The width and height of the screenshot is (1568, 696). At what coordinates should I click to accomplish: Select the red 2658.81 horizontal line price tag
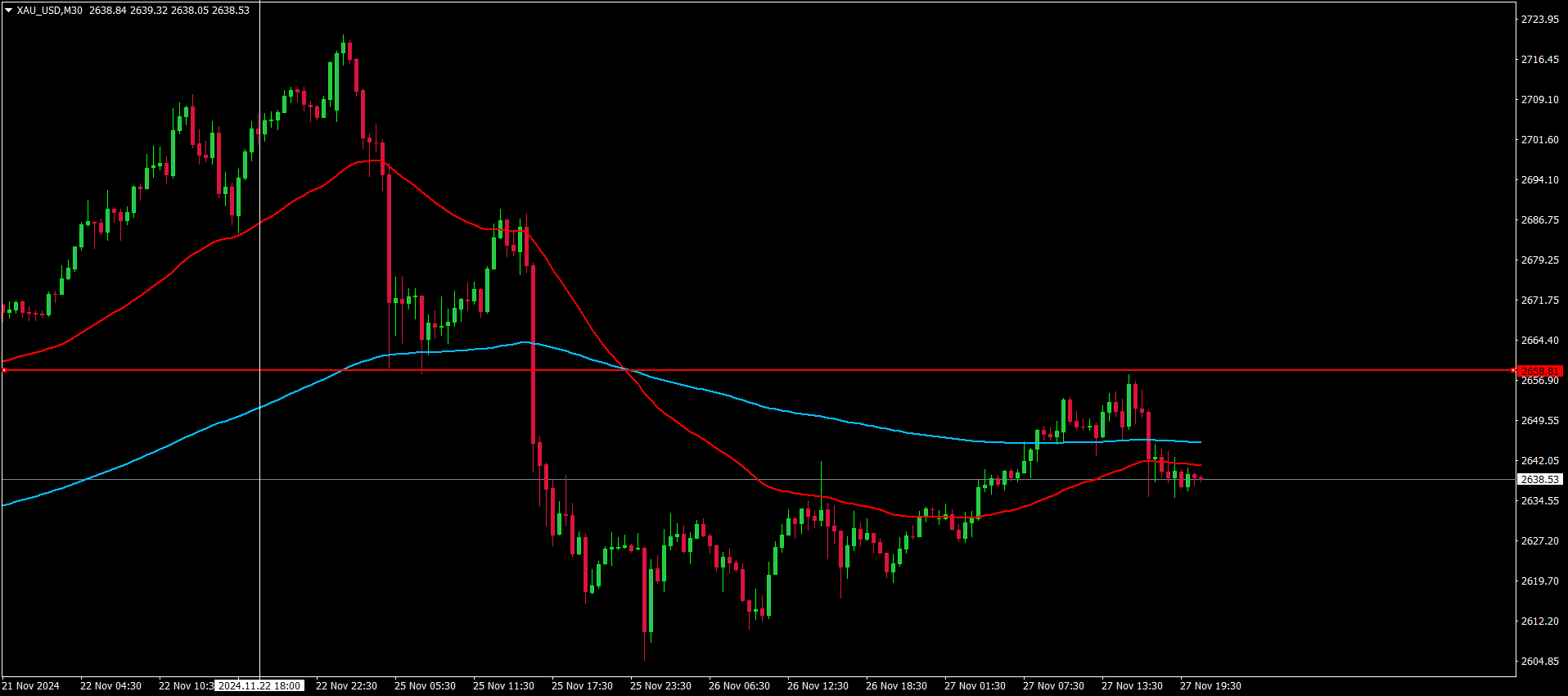click(x=1539, y=371)
